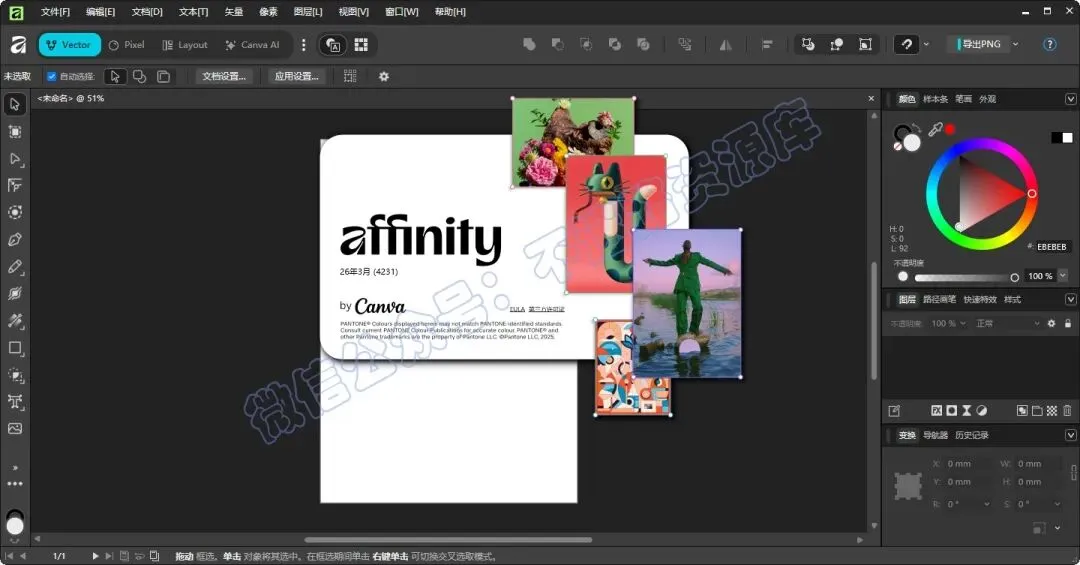Click the horizontal canvas scrollbar
This screenshot has height=565, width=1080.
pos(448,540)
